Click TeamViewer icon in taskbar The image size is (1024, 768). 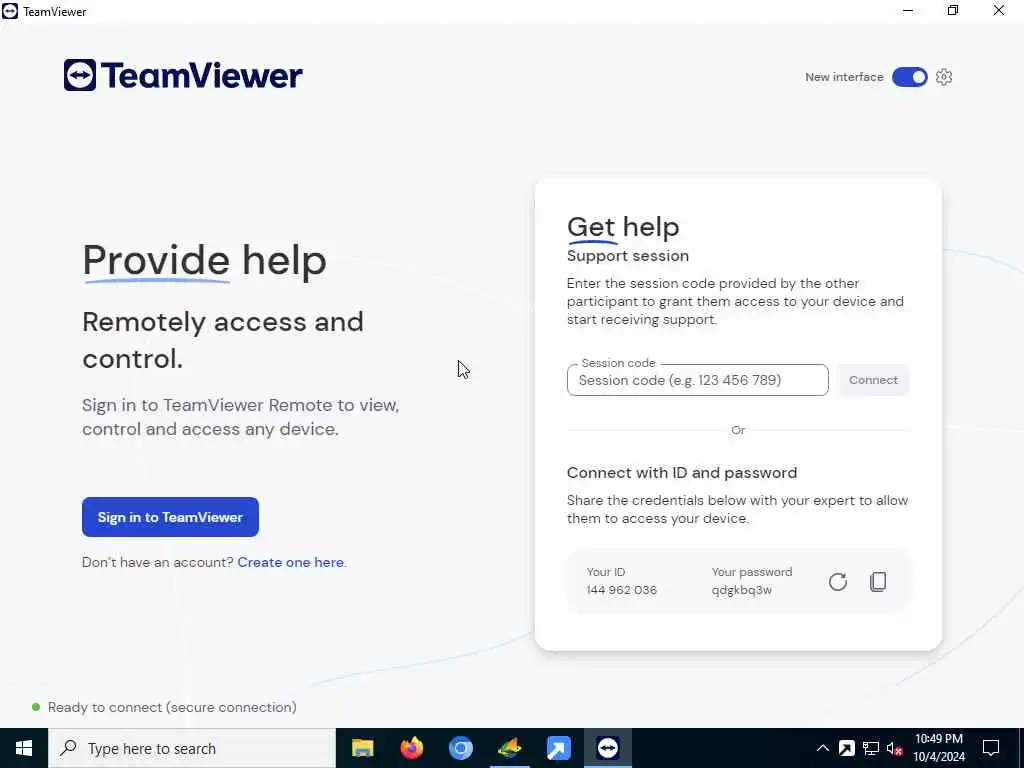click(607, 748)
